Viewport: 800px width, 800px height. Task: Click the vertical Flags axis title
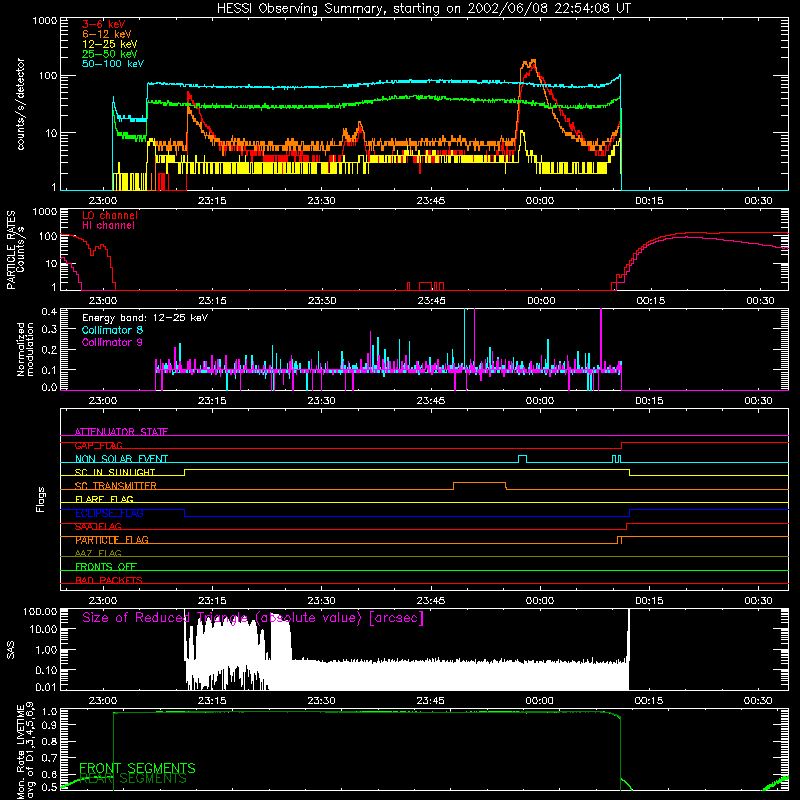click(41, 499)
